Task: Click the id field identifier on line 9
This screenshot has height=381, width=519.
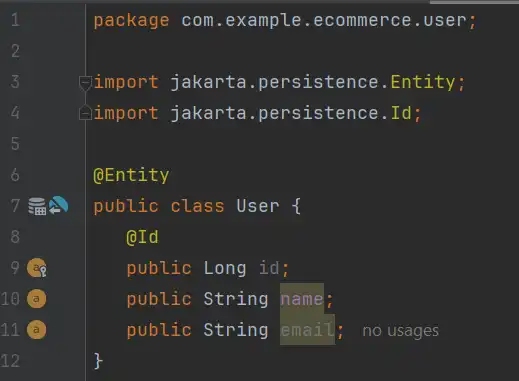Action: (269, 268)
